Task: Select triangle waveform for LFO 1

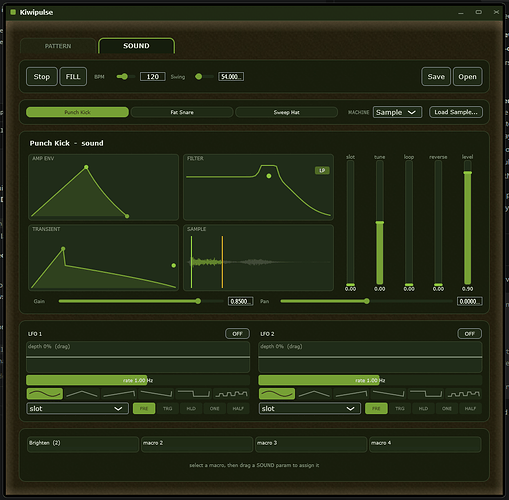Action: [82, 394]
